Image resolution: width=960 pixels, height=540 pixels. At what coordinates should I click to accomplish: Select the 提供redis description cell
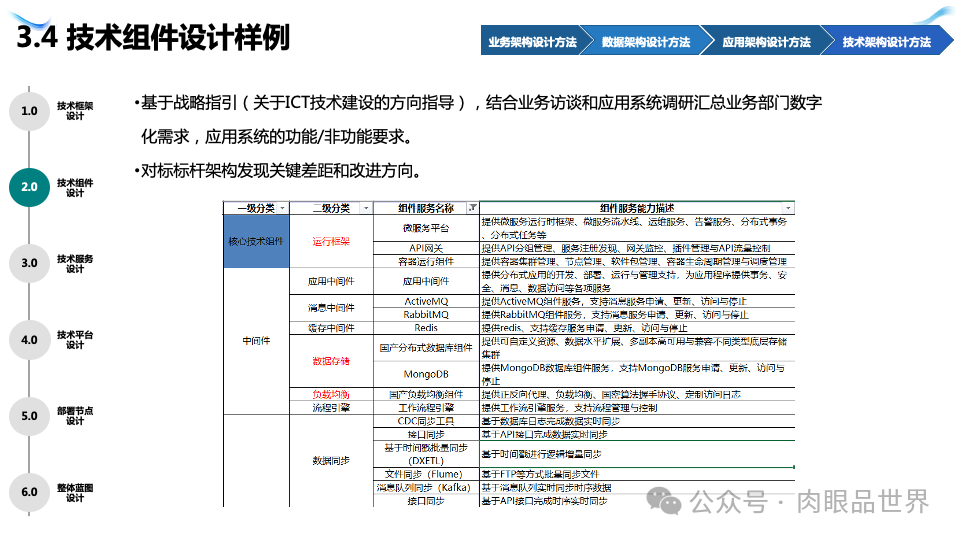(637, 328)
